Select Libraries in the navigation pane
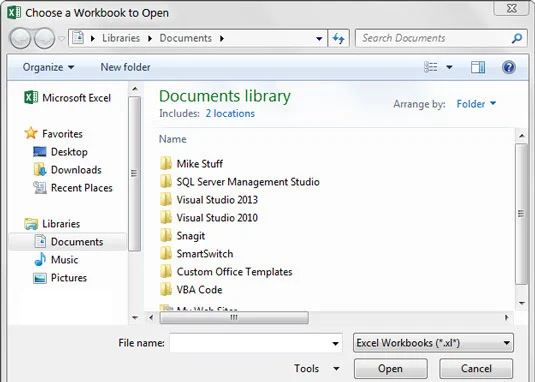Screen dimensions: 535x382 (x=52, y=224)
